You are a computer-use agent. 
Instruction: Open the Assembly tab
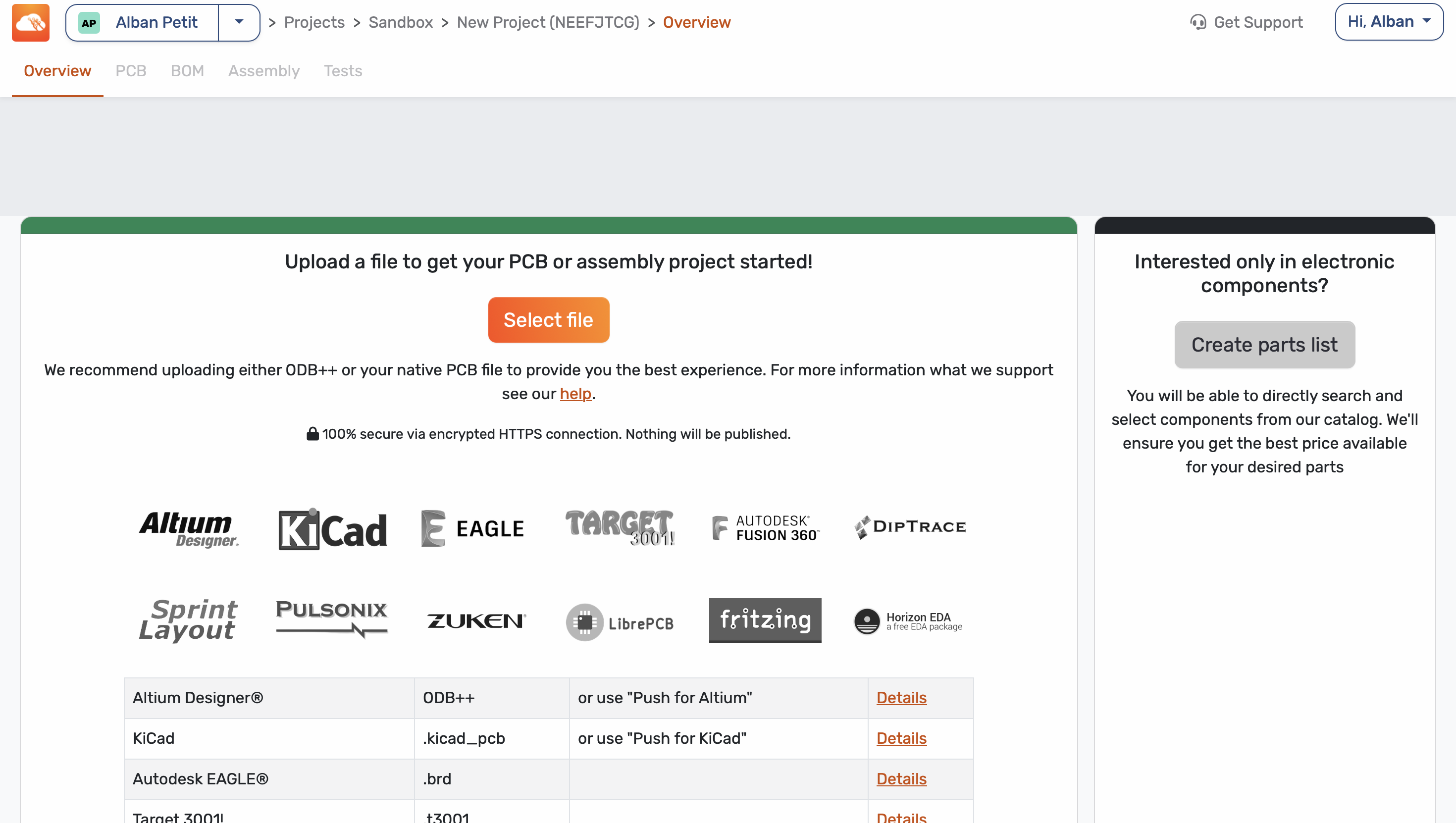pyautogui.click(x=263, y=71)
